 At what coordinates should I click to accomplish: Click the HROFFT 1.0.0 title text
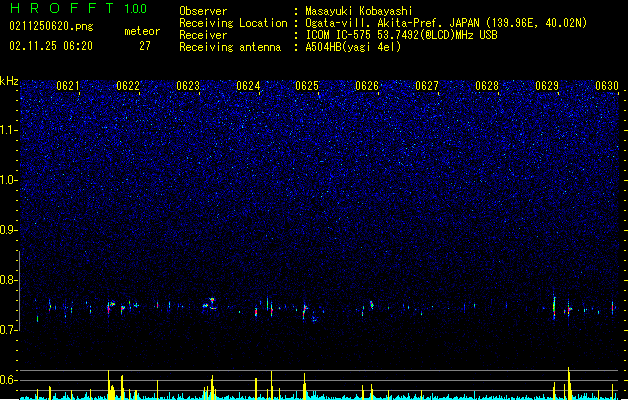click(78, 8)
